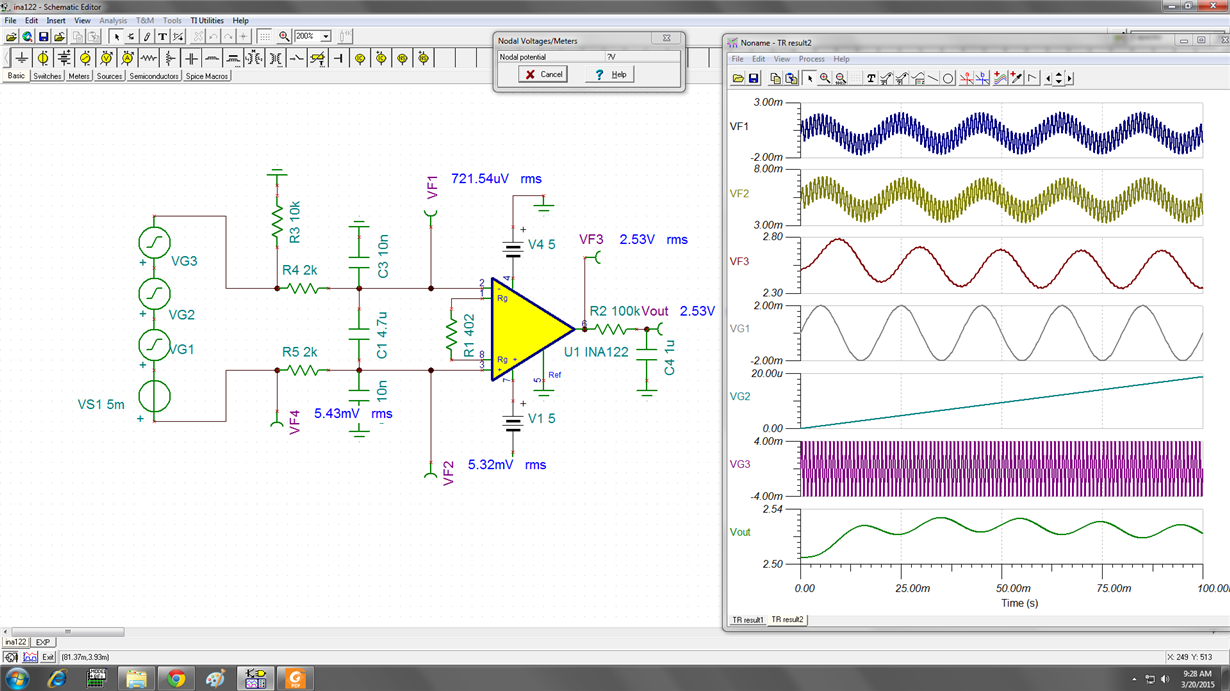Open the 200% zoom level dropdown

click(325, 36)
